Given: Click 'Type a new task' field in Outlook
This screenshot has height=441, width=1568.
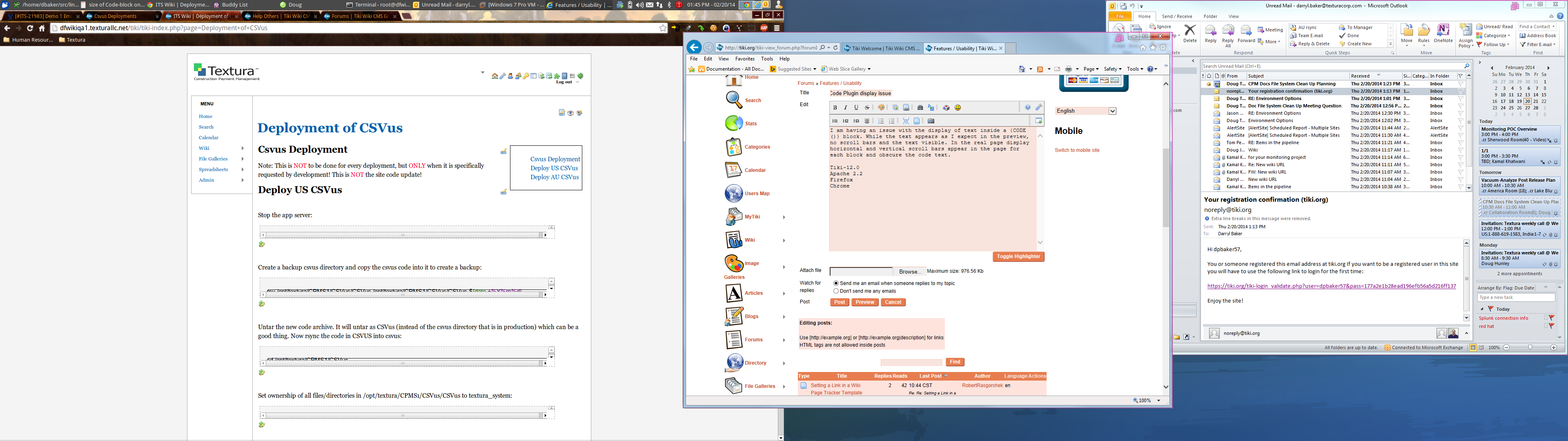Looking at the screenshot, I should point(1516,298).
